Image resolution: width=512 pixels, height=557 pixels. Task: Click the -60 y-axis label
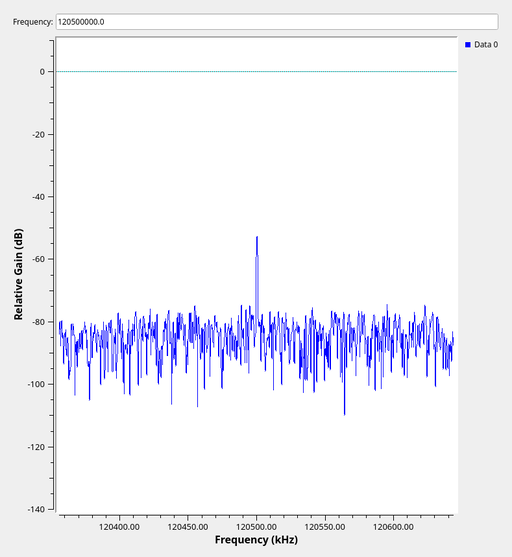[x=38, y=259]
